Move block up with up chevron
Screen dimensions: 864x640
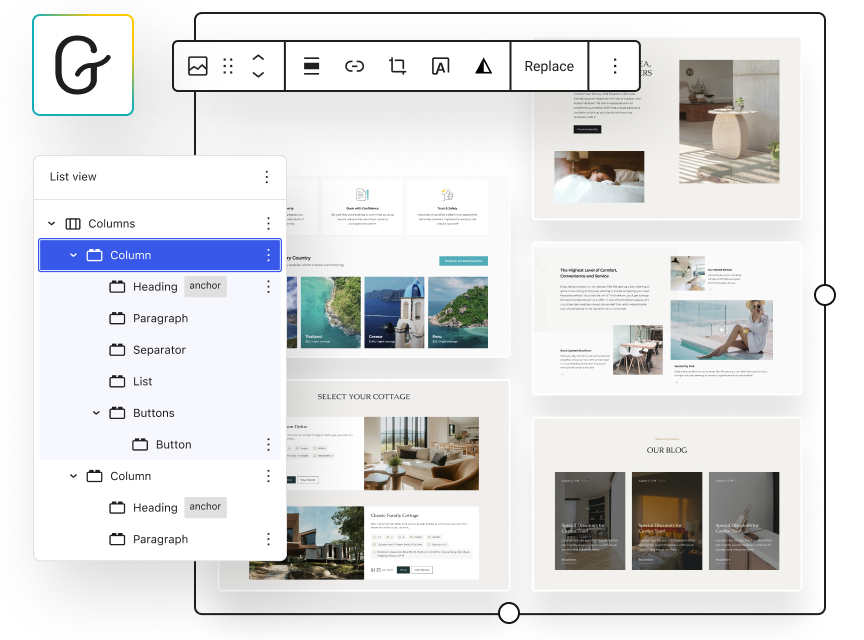258,57
